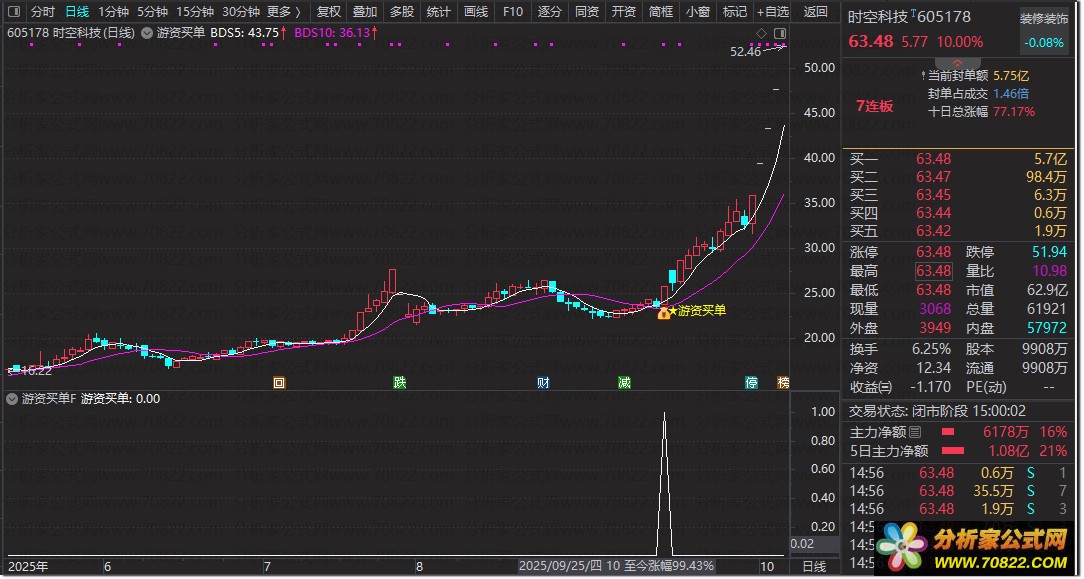Viewport: 1084px width, 579px height.
Task: Click the 主力净额 details icon
Action: pos(915,432)
